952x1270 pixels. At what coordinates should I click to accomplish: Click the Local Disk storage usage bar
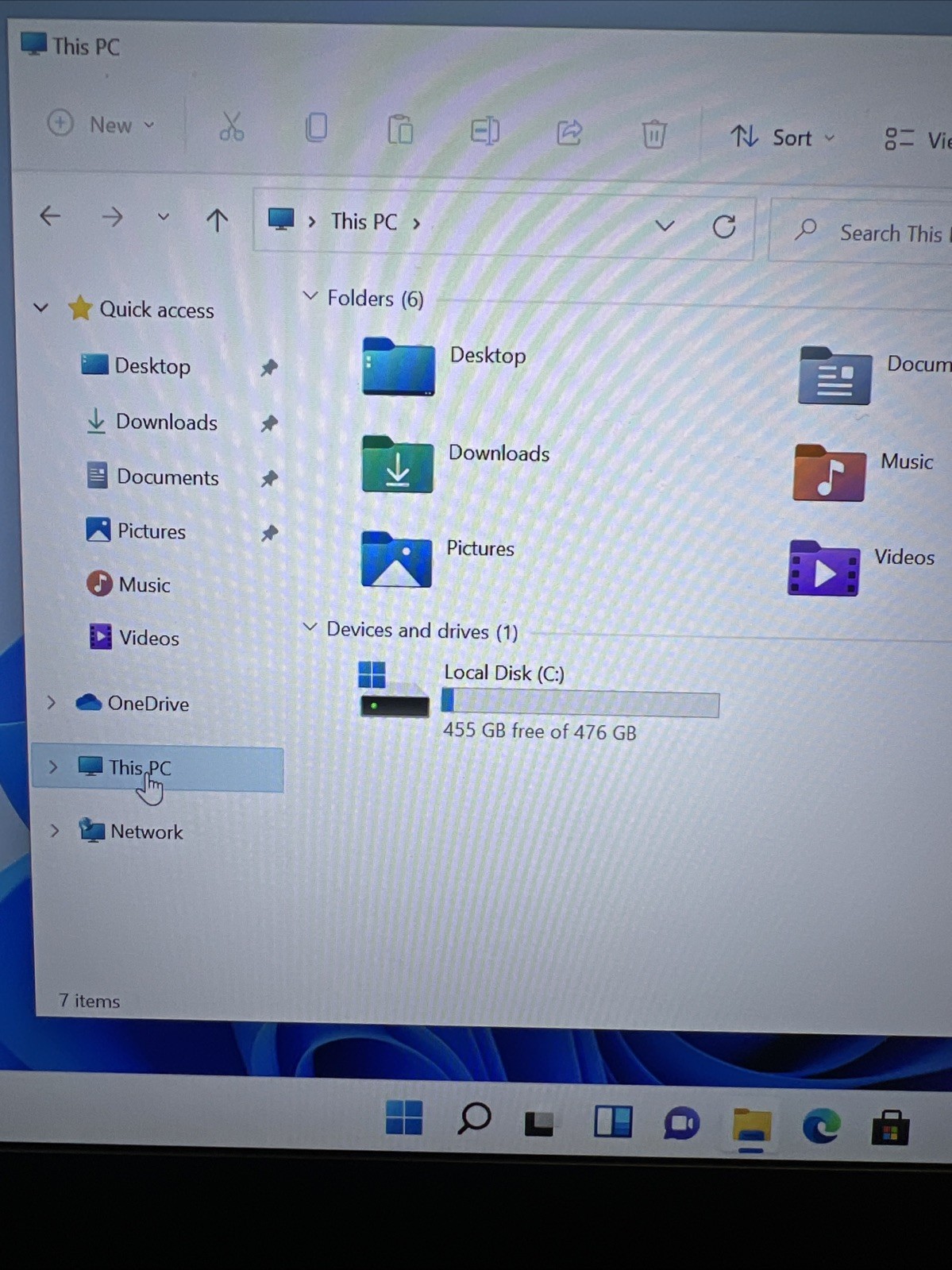point(580,703)
